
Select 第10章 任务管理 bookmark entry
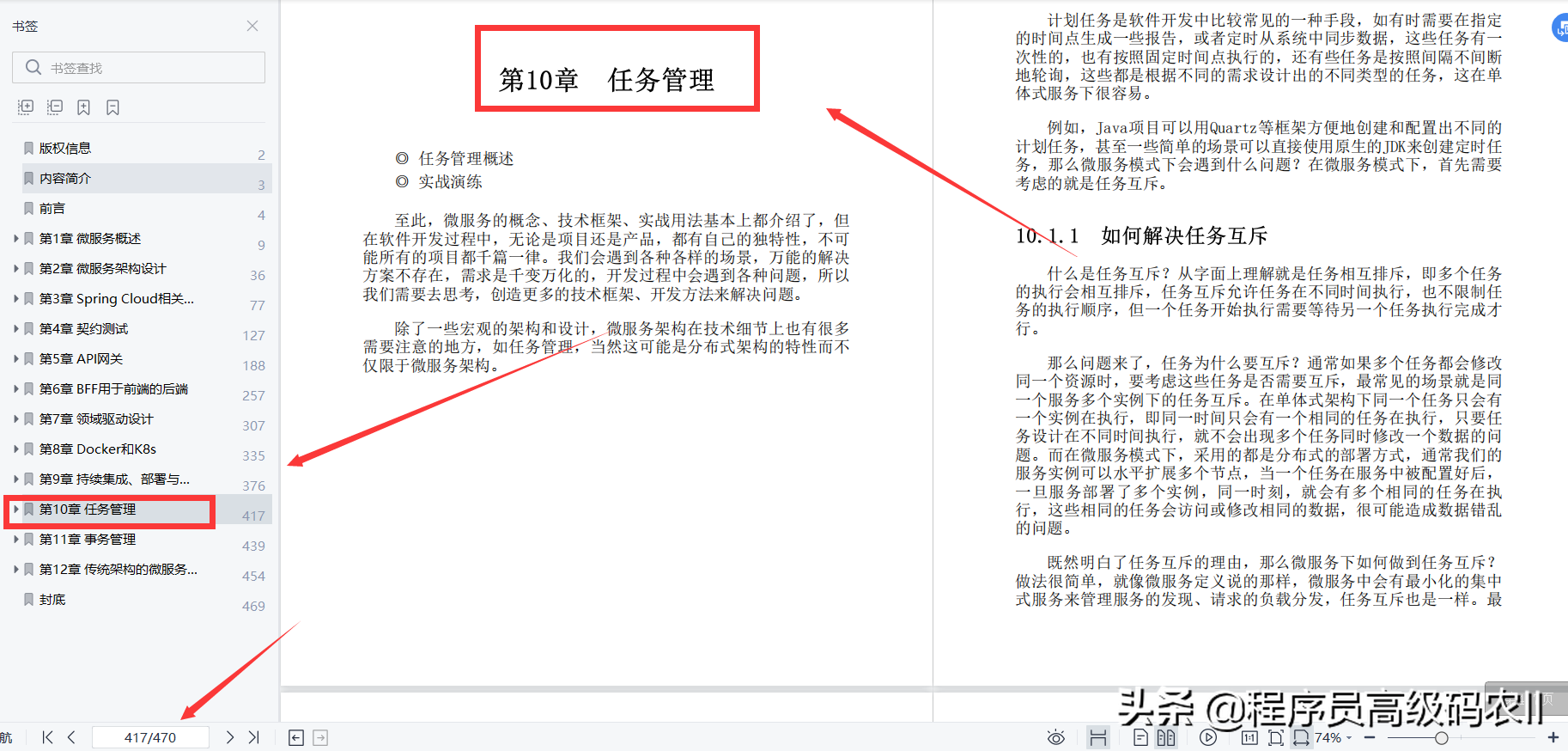88,509
